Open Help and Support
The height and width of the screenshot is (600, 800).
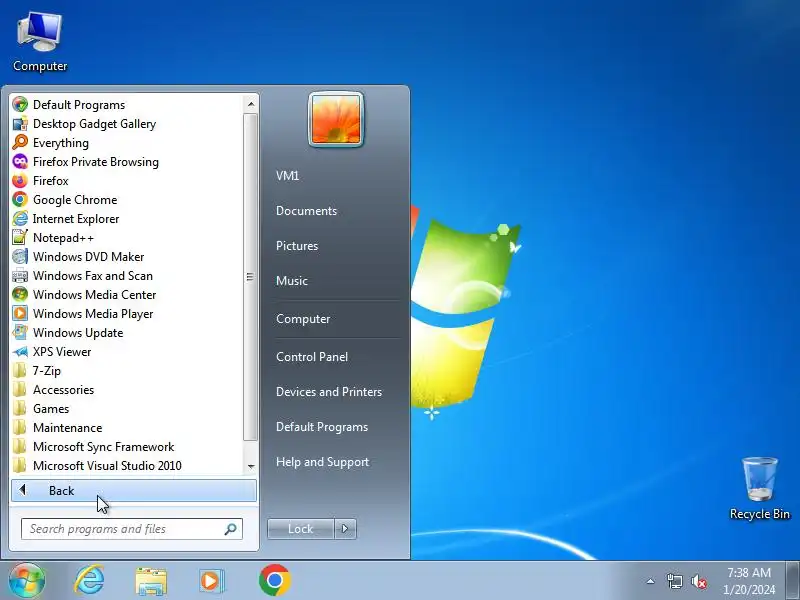pos(322,462)
